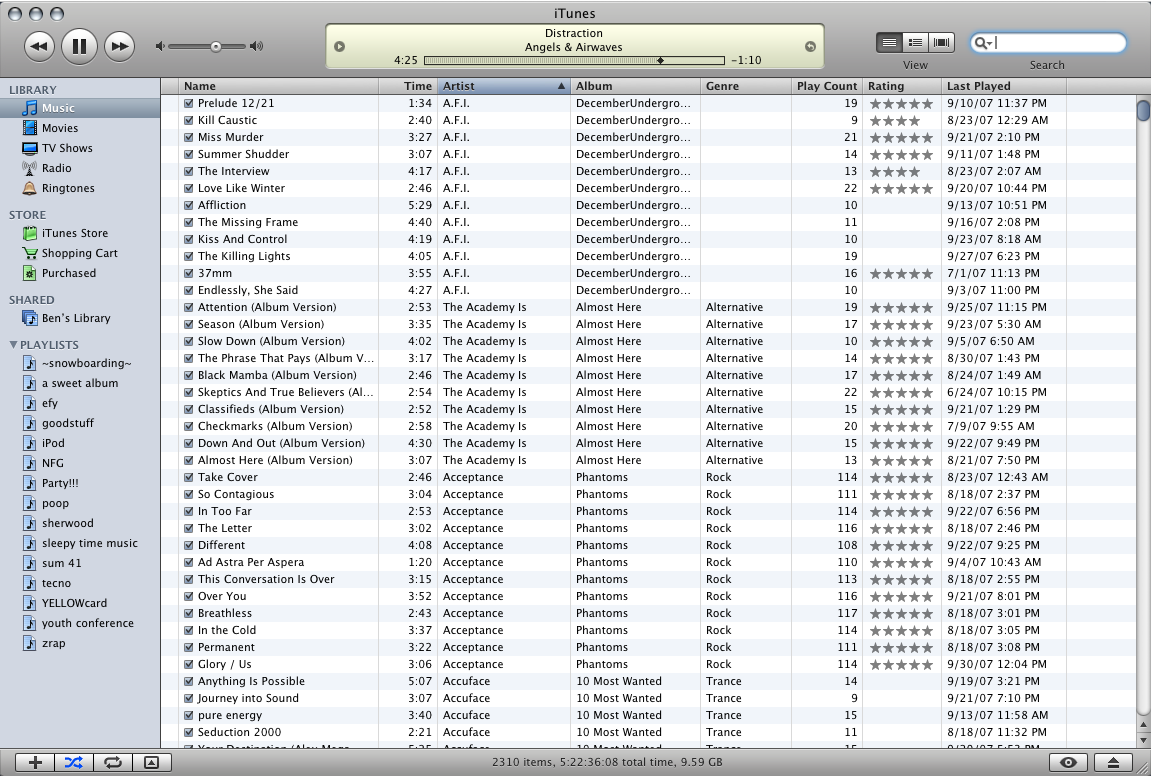Sort by Genre column header
Screen dimensions: 1151x776
[746, 86]
